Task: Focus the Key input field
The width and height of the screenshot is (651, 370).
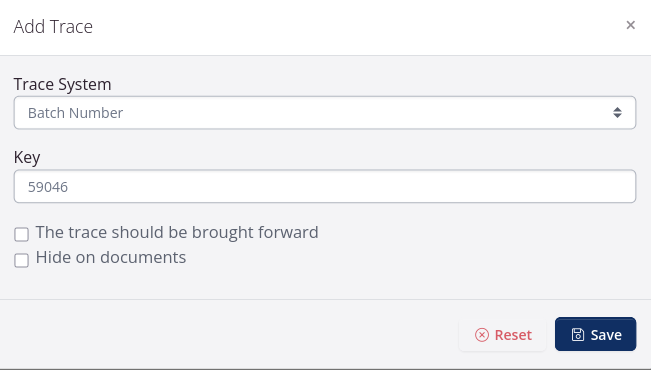Action: 325,186
